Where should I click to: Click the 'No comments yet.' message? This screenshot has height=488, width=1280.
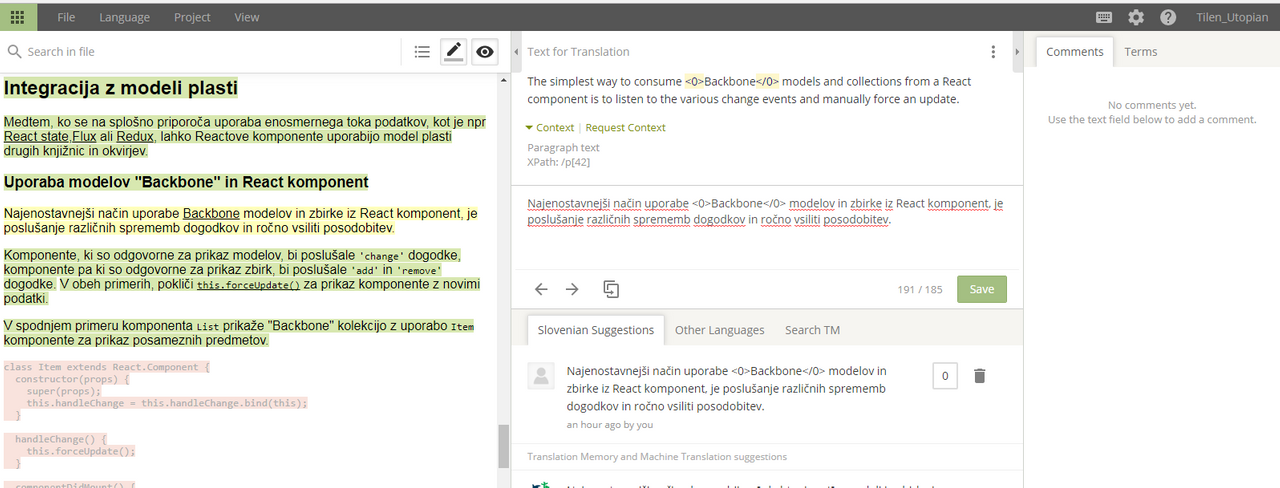point(1152,105)
